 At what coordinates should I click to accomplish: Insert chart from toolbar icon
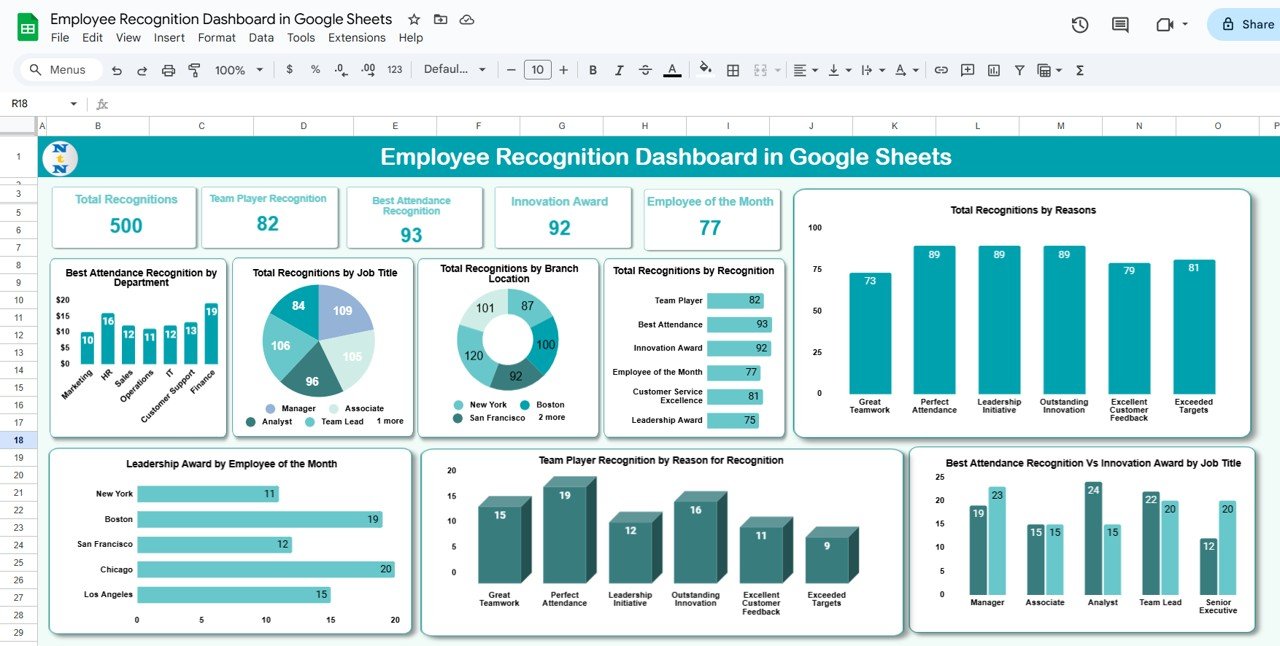[993, 70]
